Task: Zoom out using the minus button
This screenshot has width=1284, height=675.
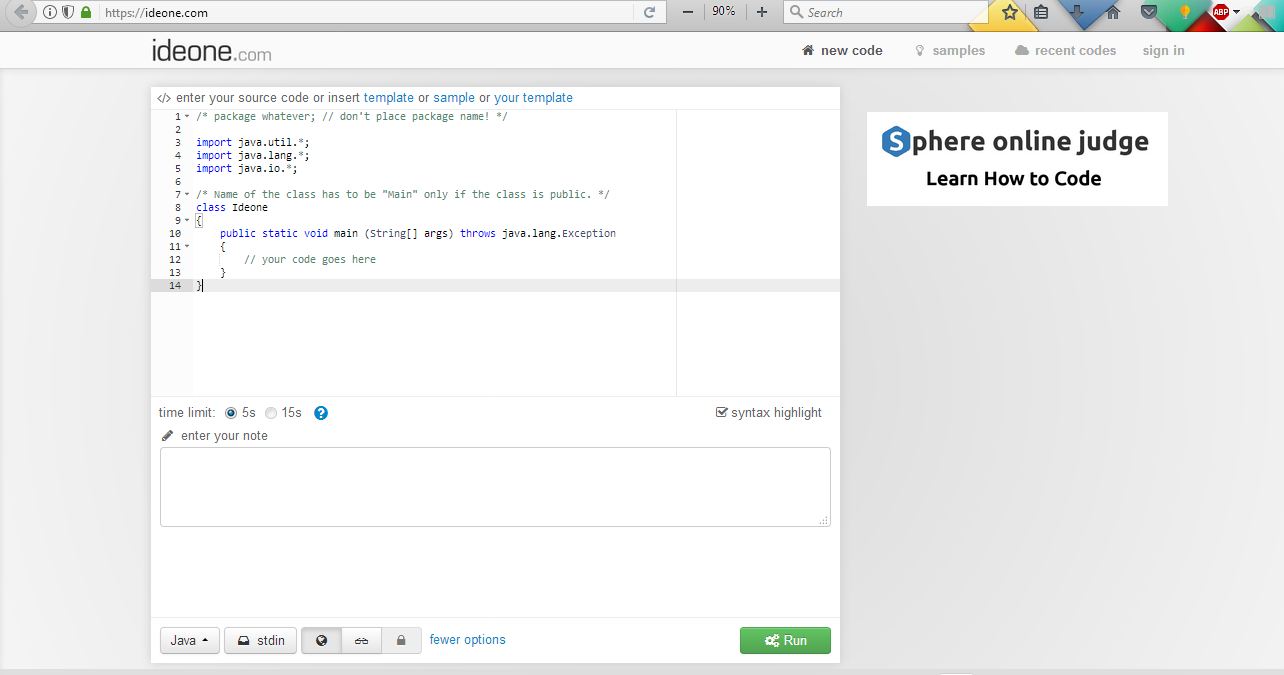Action: tap(688, 12)
